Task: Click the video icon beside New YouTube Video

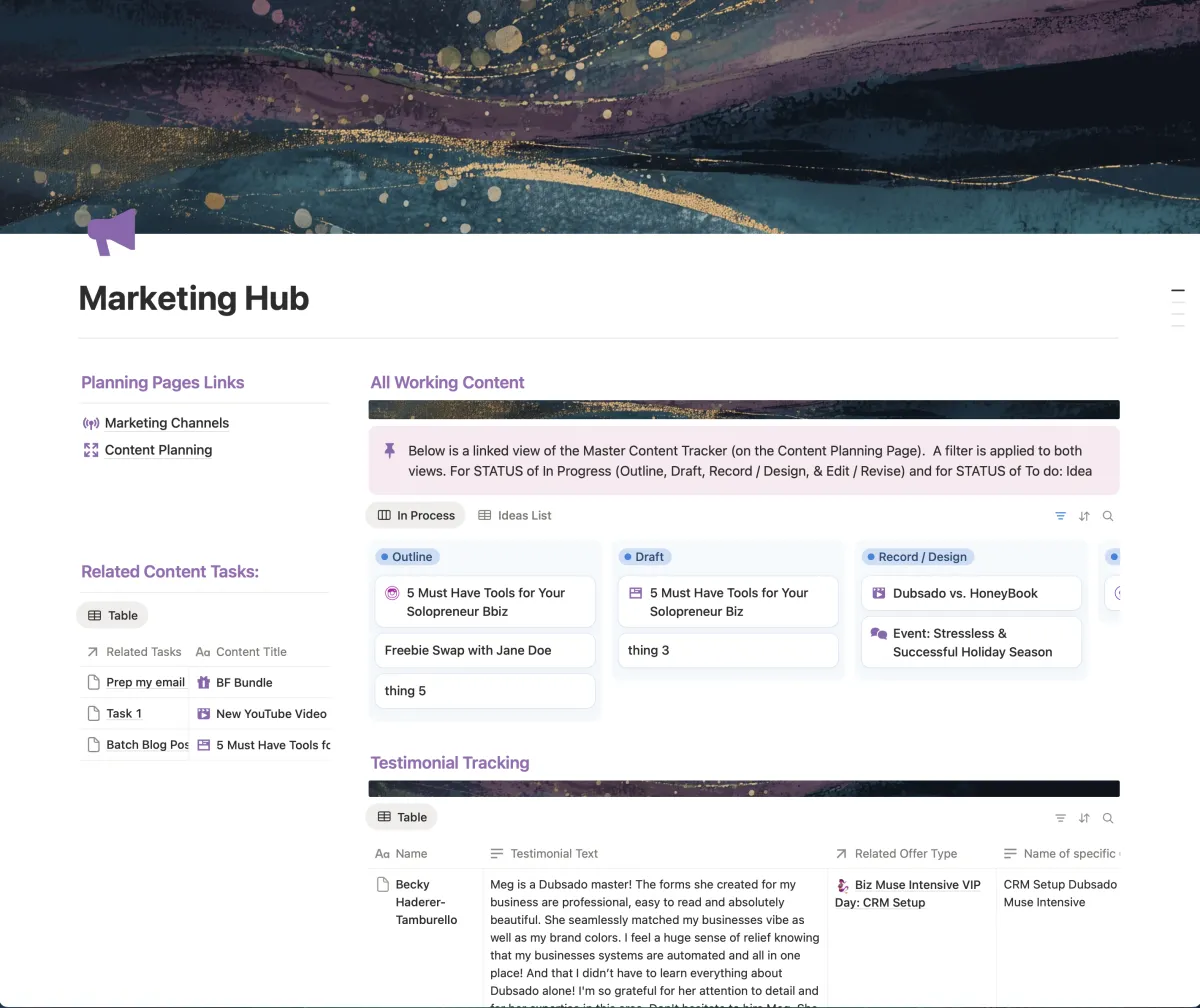Action: (x=203, y=713)
